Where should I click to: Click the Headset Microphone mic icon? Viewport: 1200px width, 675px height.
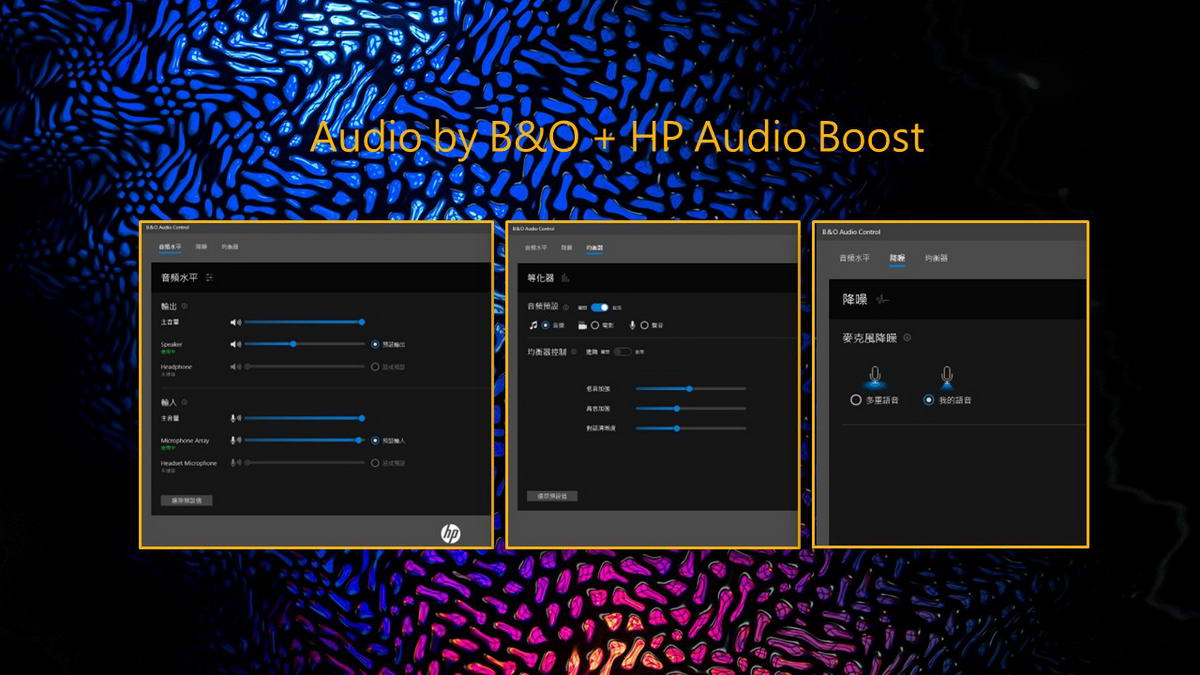point(236,463)
